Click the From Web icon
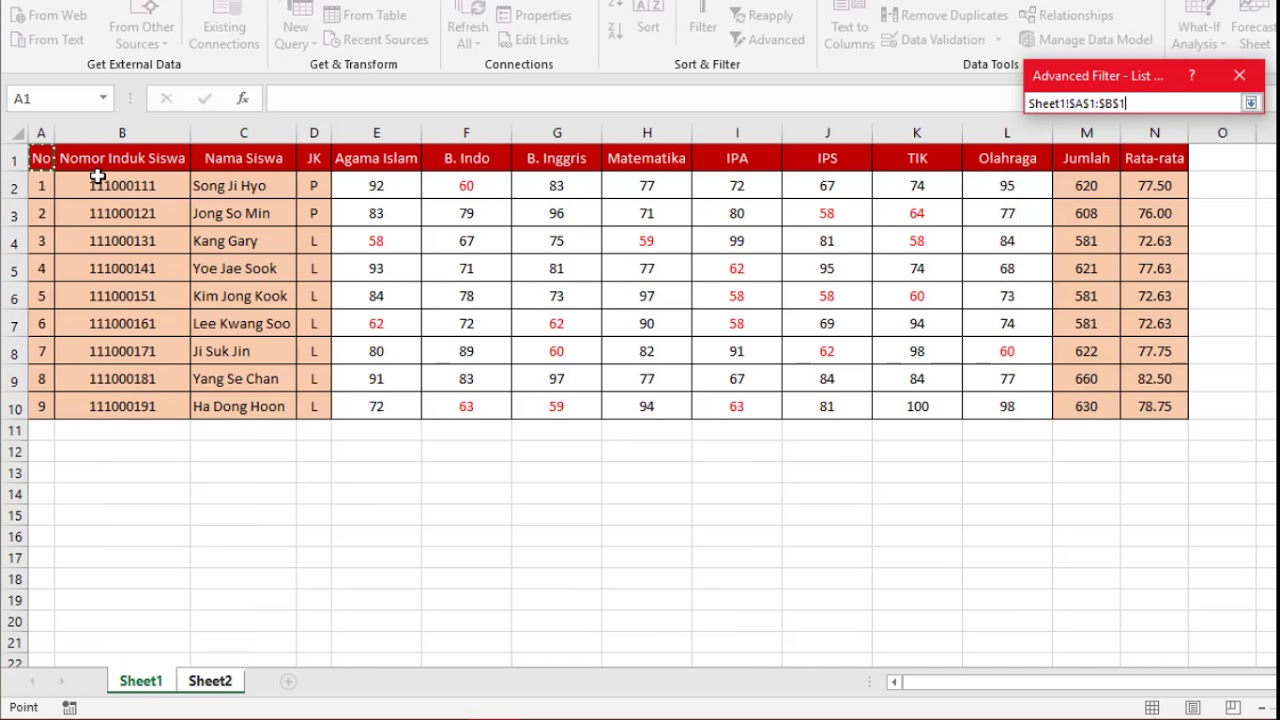 (17, 15)
